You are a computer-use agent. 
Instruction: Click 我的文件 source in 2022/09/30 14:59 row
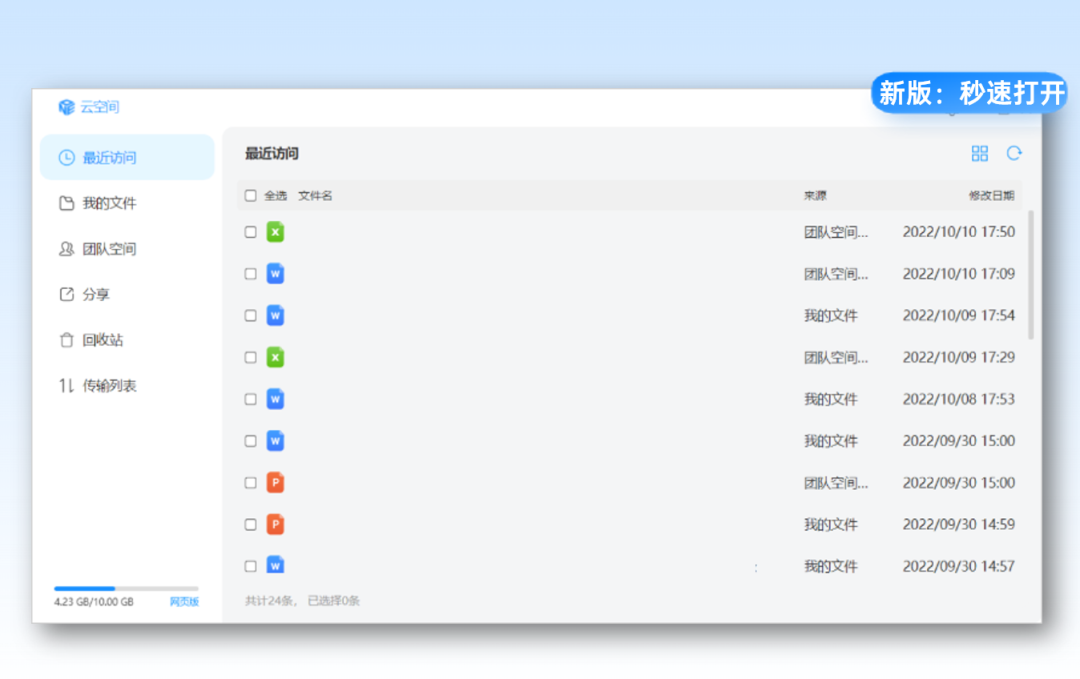click(x=831, y=525)
